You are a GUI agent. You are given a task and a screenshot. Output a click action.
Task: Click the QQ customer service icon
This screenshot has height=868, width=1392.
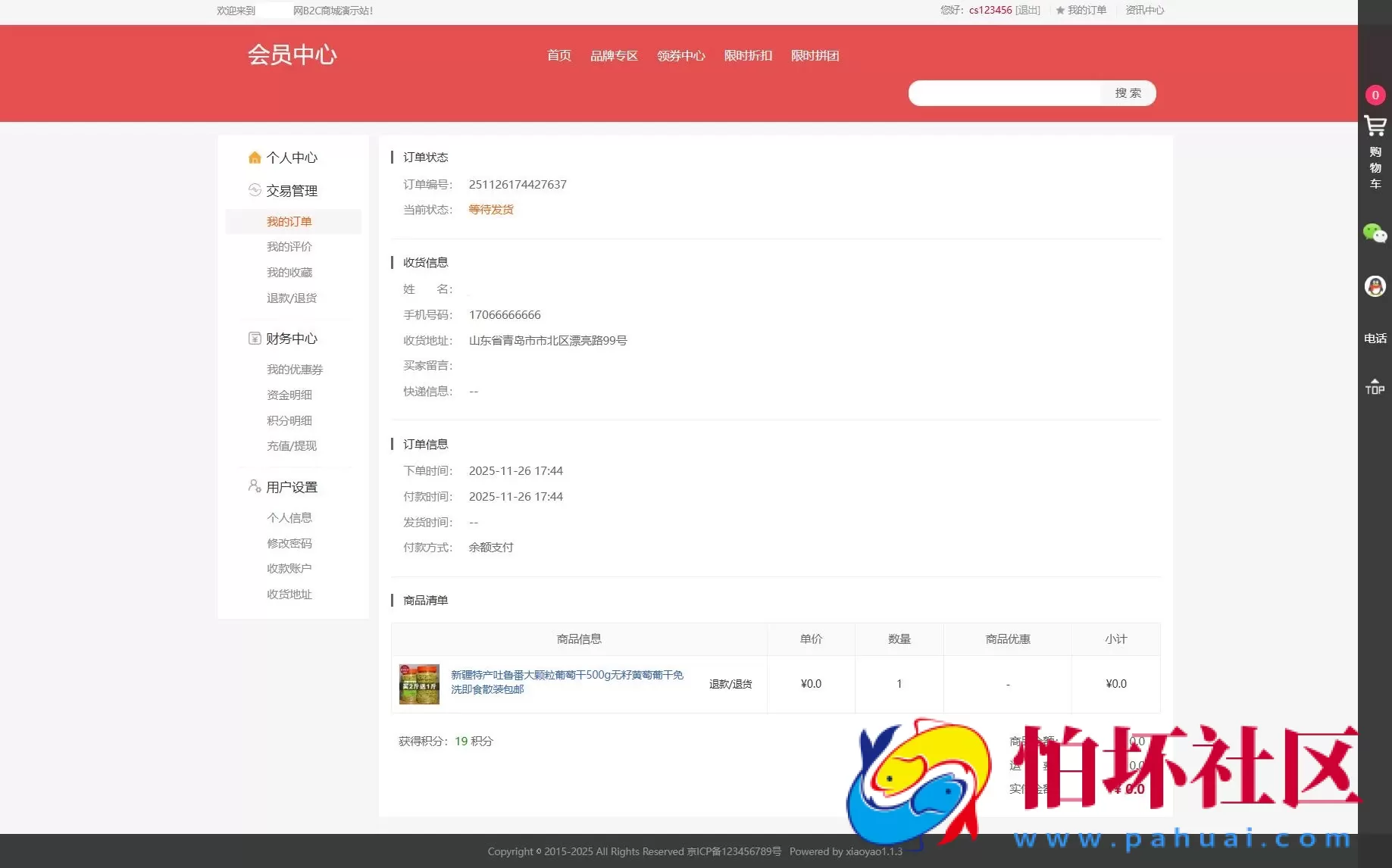coord(1375,286)
